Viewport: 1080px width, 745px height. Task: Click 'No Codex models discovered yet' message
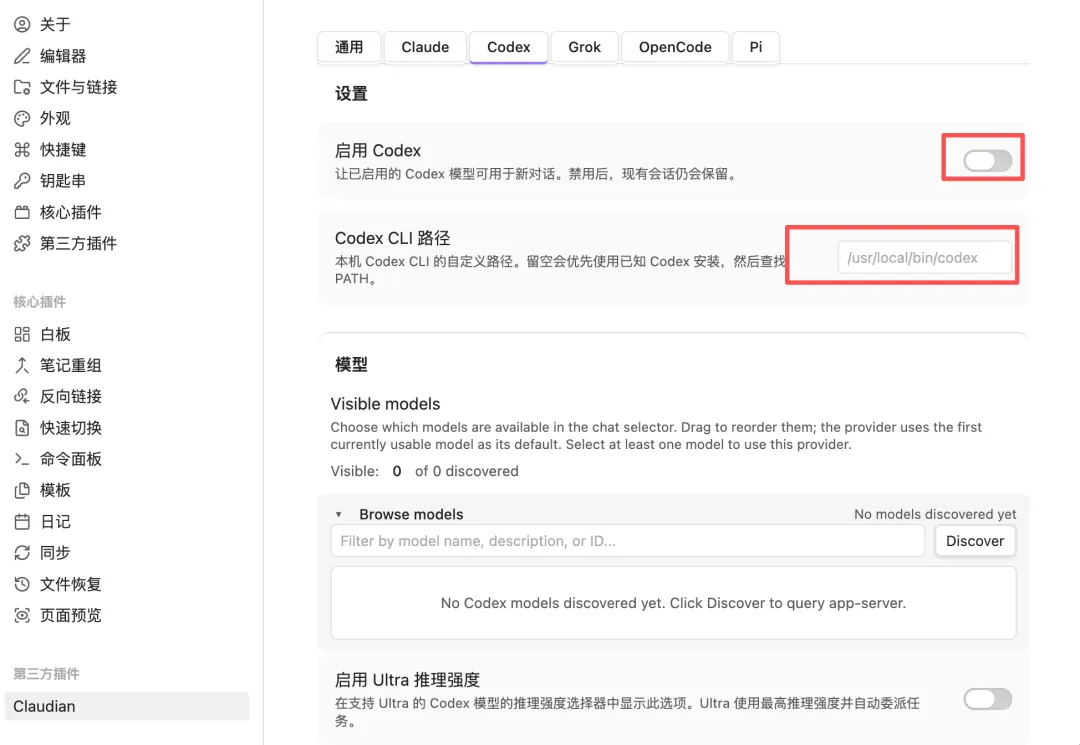[x=673, y=603]
